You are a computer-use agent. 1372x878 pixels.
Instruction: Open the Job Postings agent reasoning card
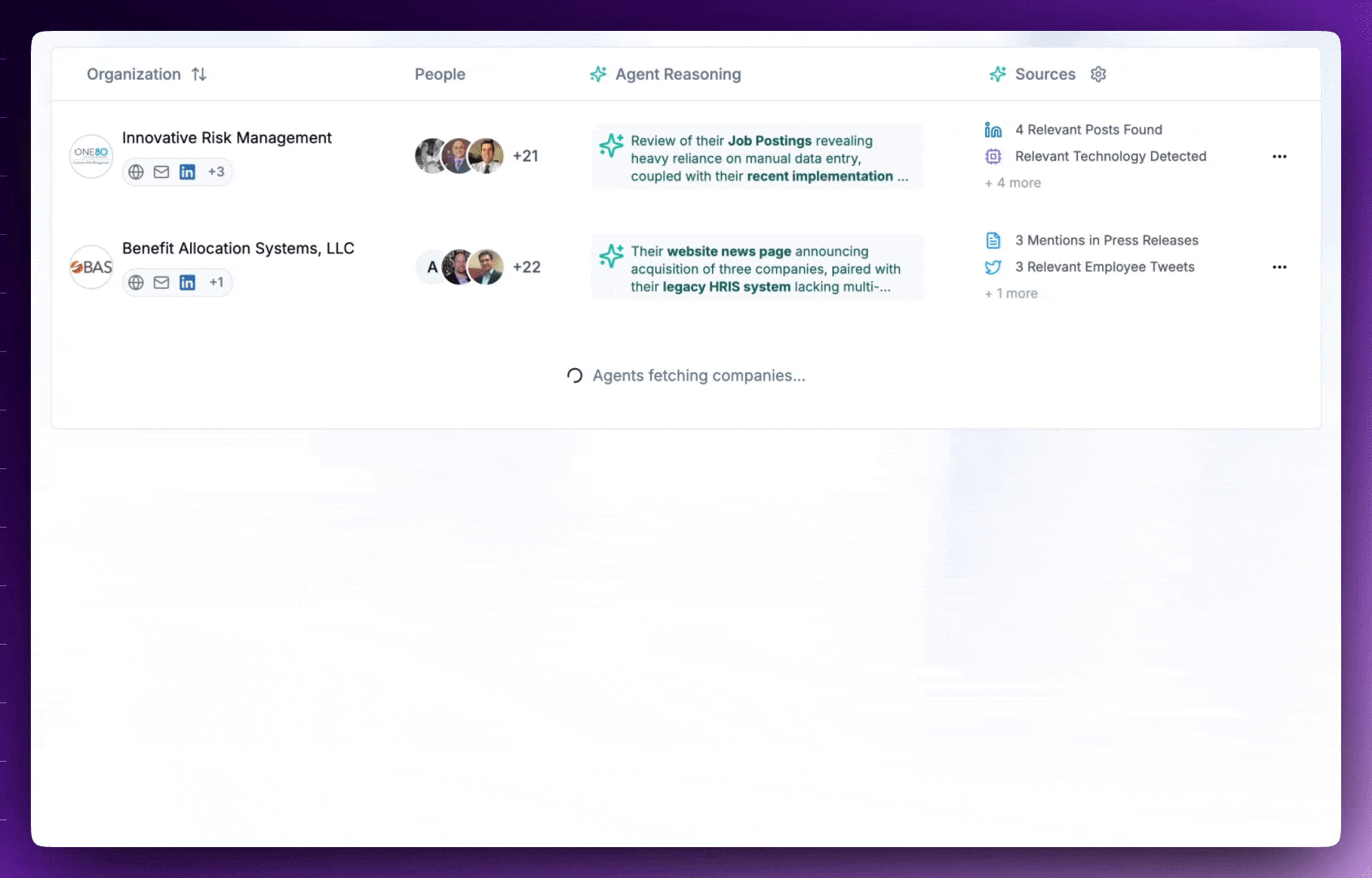[758, 158]
